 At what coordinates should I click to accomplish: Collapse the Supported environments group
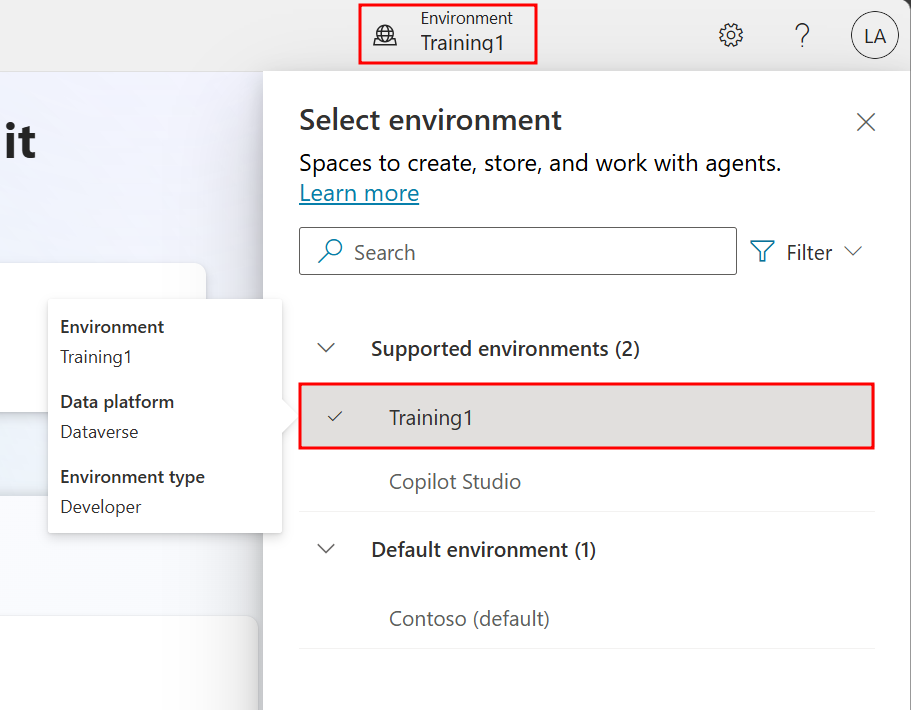tap(326, 348)
